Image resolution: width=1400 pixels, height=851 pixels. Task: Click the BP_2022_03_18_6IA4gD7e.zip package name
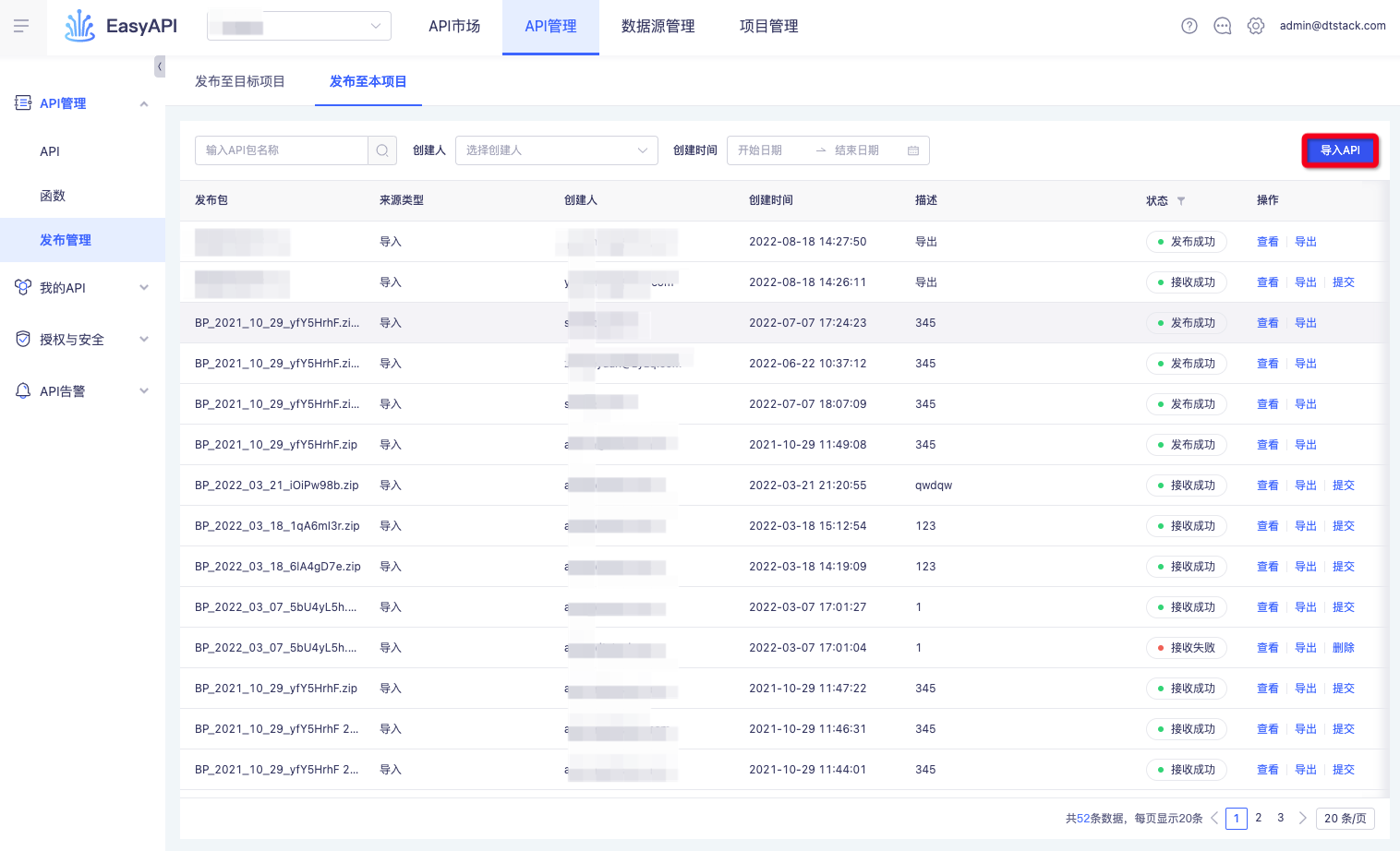278,567
